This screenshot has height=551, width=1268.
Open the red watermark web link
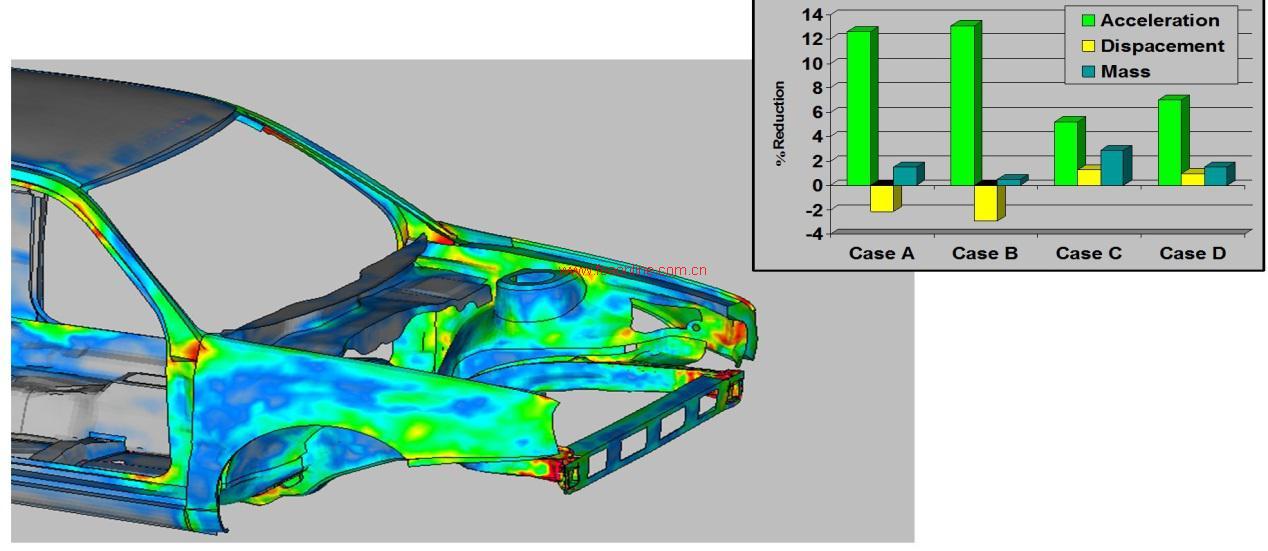(634, 270)
